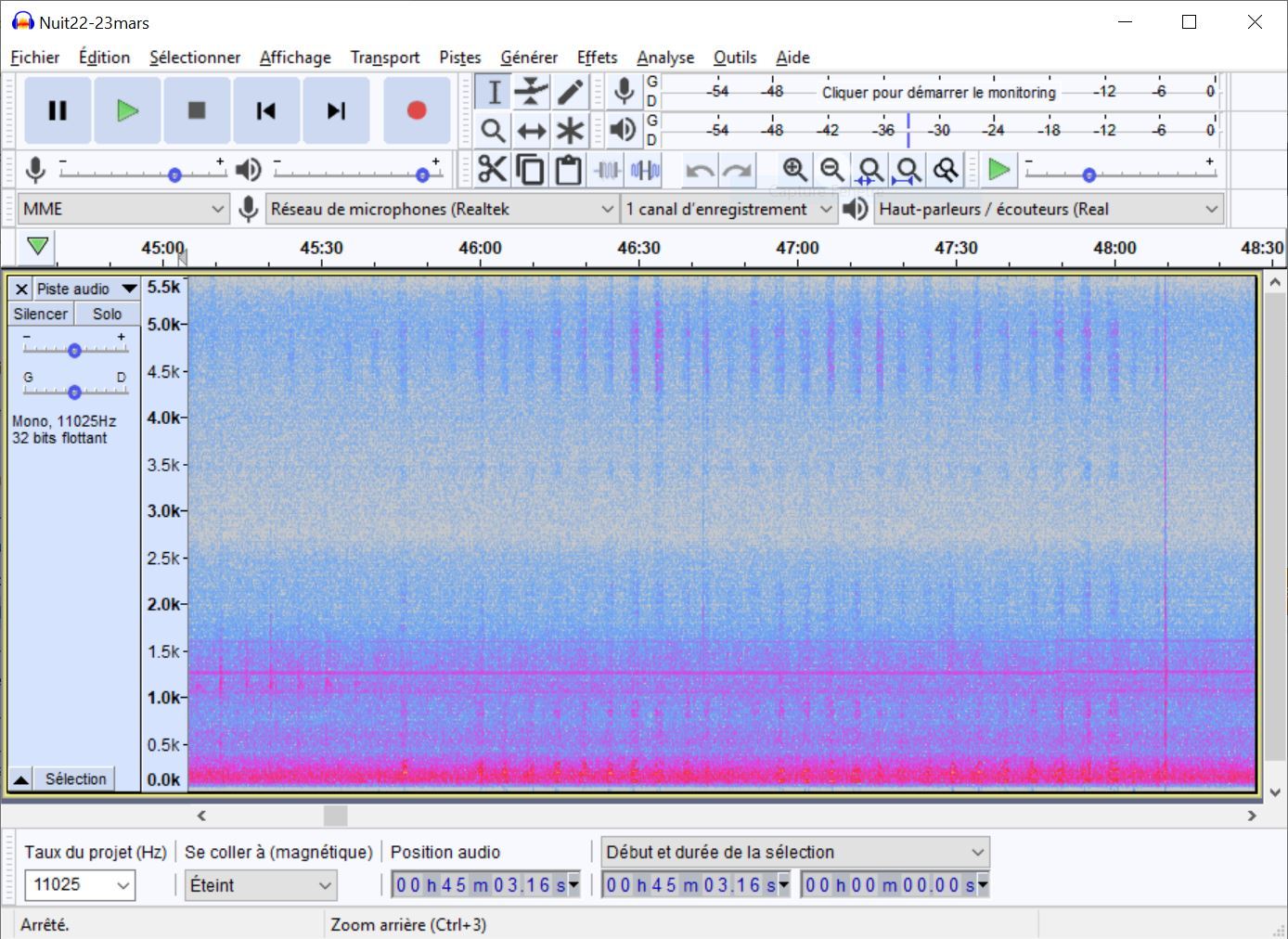Open the Réseau de microphones device dropdown

pyautogui.click(x=442, y=209)
